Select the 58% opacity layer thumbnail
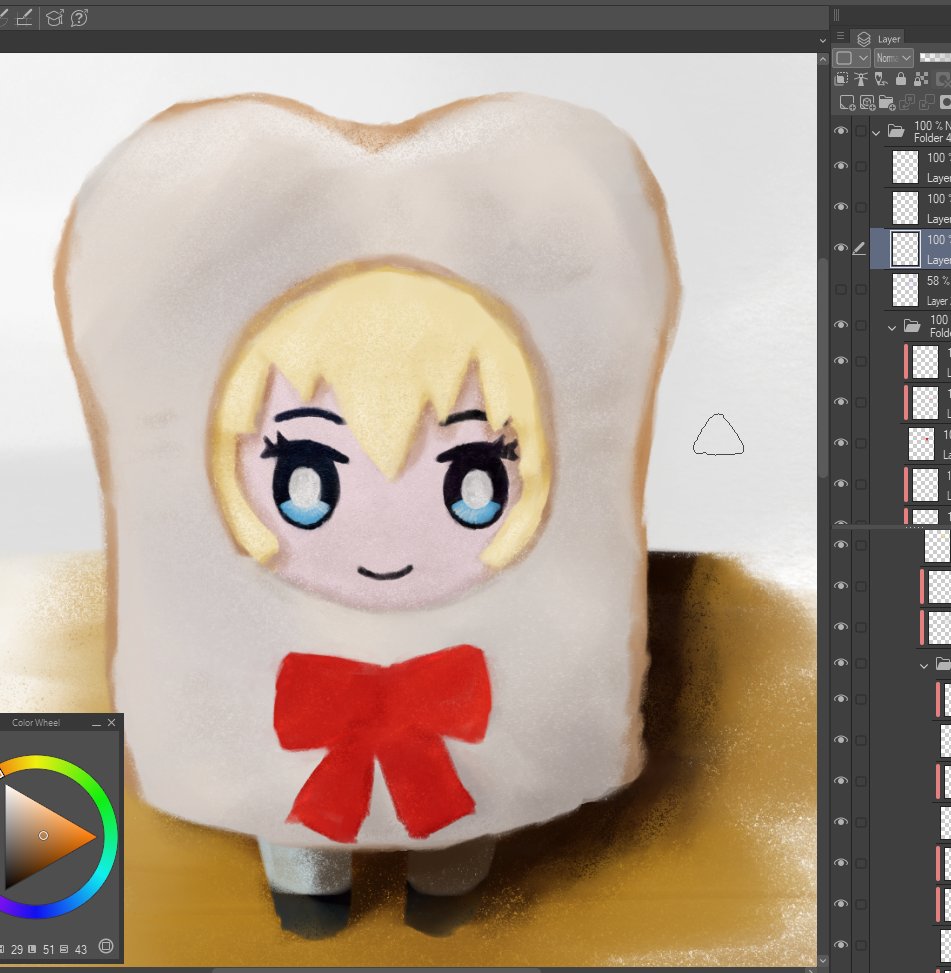951x973 pixels. click(905, 290)
